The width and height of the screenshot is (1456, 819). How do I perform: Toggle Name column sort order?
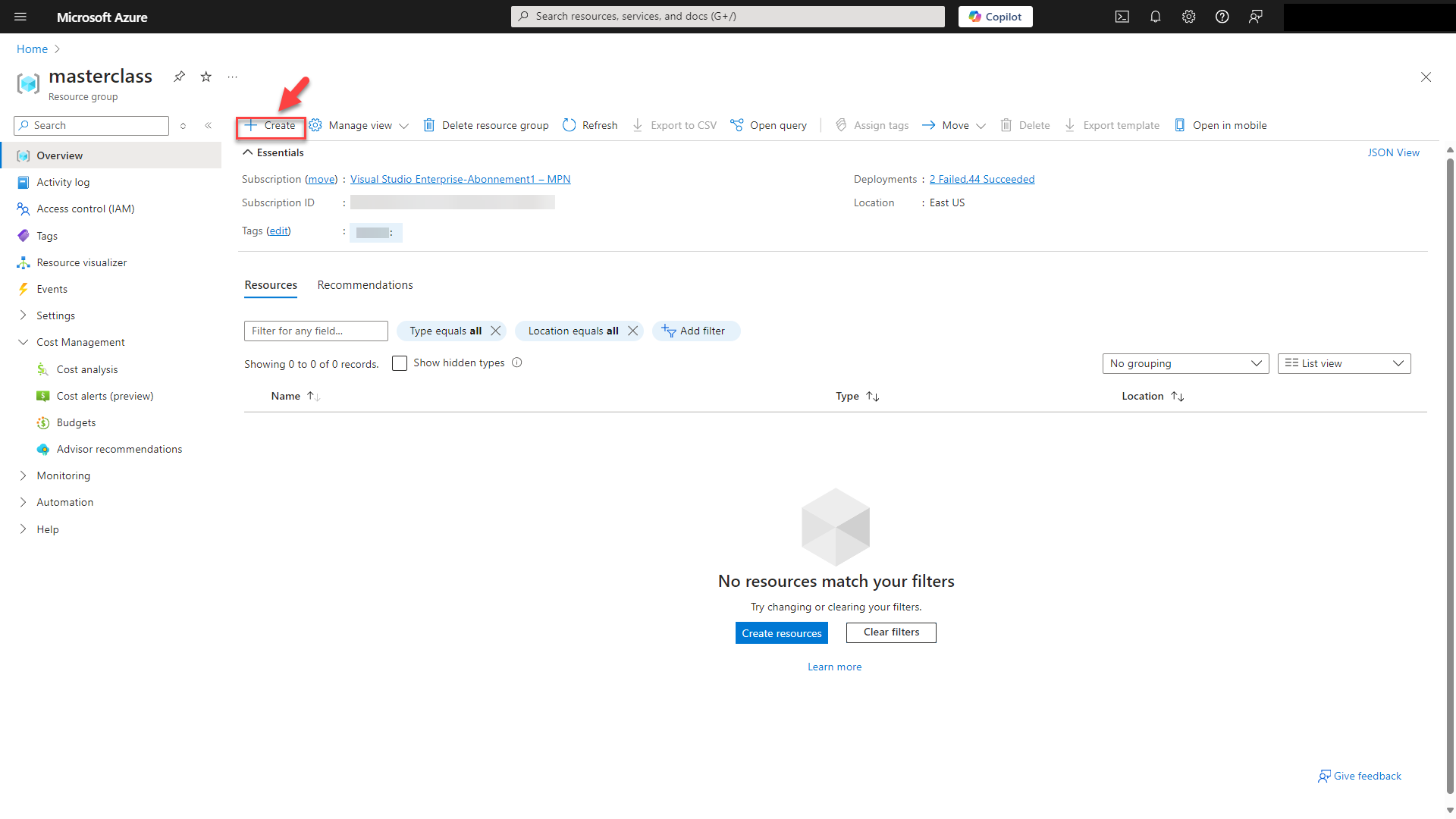[x=313, y=396]
